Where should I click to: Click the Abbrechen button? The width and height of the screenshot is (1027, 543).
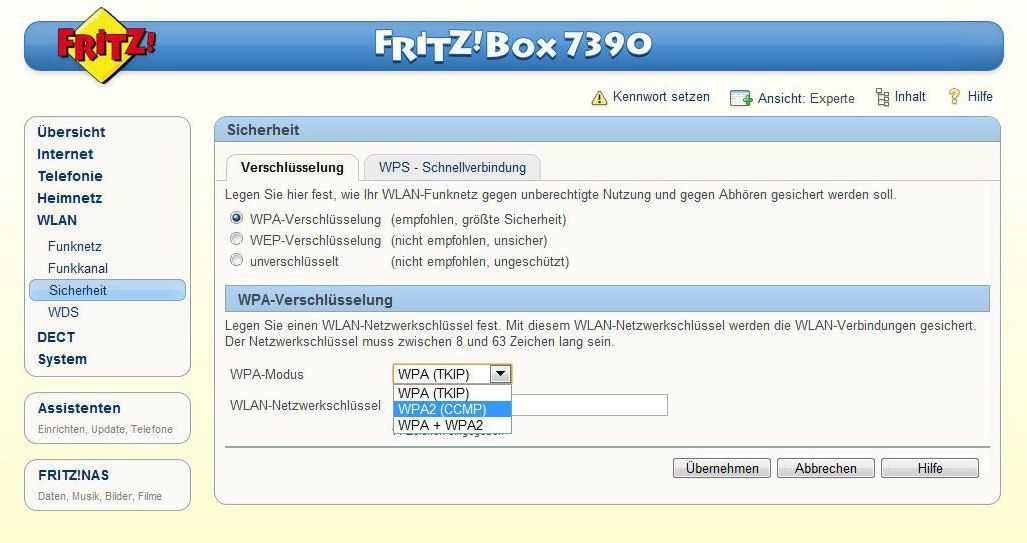(x=826, y=468)
